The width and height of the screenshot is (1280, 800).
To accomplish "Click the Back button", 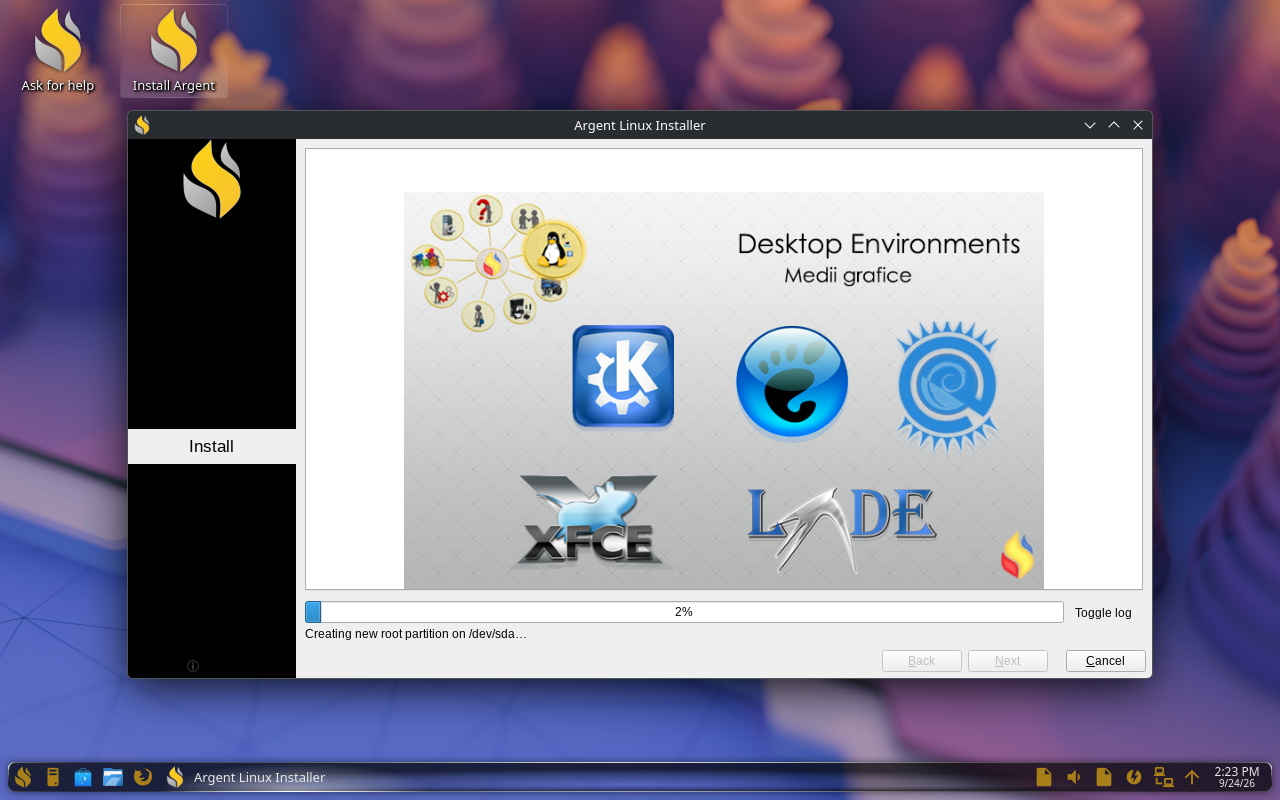I will point(922,661).
